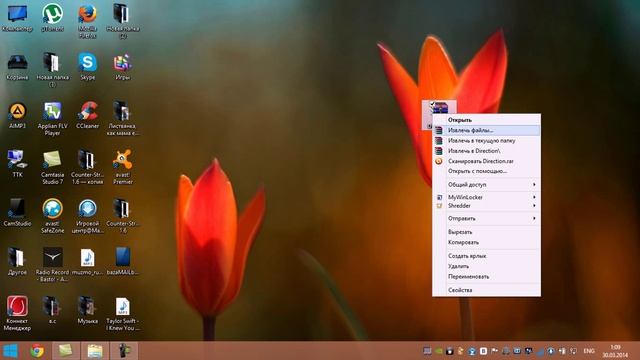Open the avast! SafeZone shortcut
Viewport: 640px width, 360px height.
tap(52, 216)
